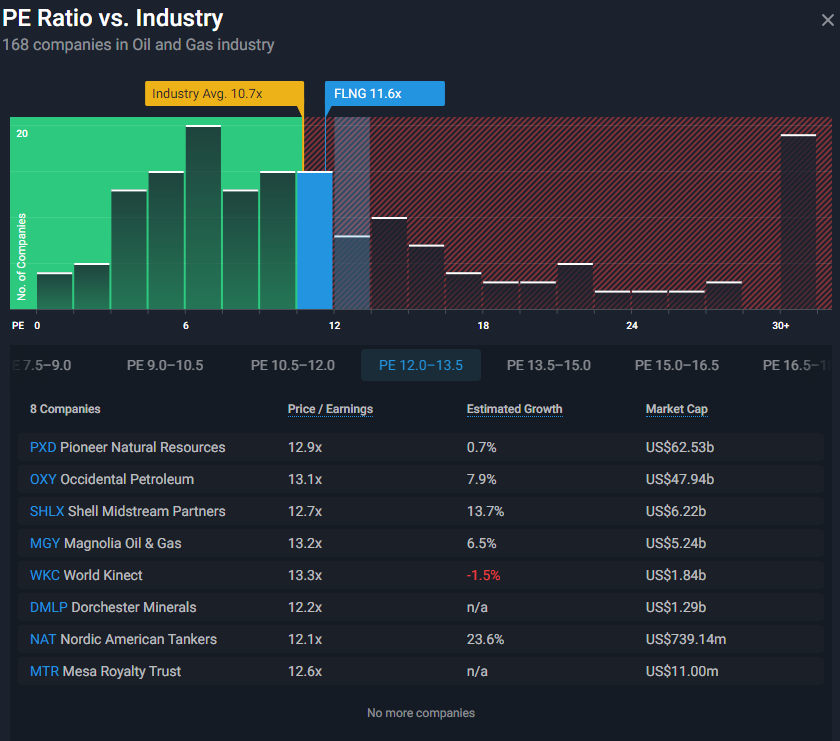Image resolution: width=840 pixels, height=741 pixels.
Task: Click the 13.1x Price / Earnings value
Action: coord(305,480)
